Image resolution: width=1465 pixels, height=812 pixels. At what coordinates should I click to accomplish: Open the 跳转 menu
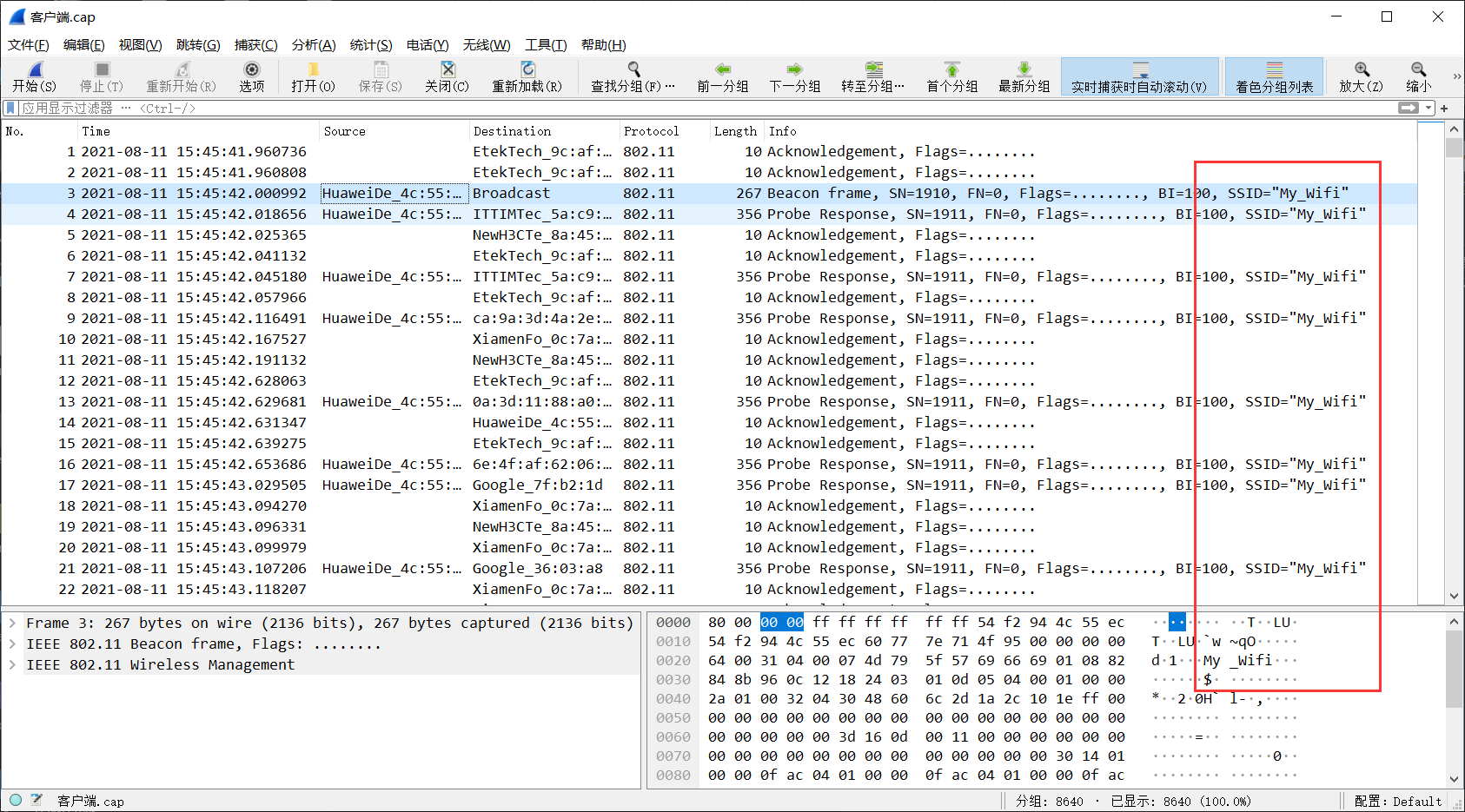(x=198, y=45)
